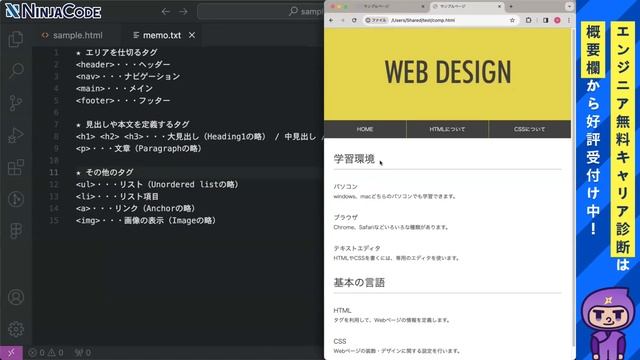Close the memo.txt tab

(192, 36)
